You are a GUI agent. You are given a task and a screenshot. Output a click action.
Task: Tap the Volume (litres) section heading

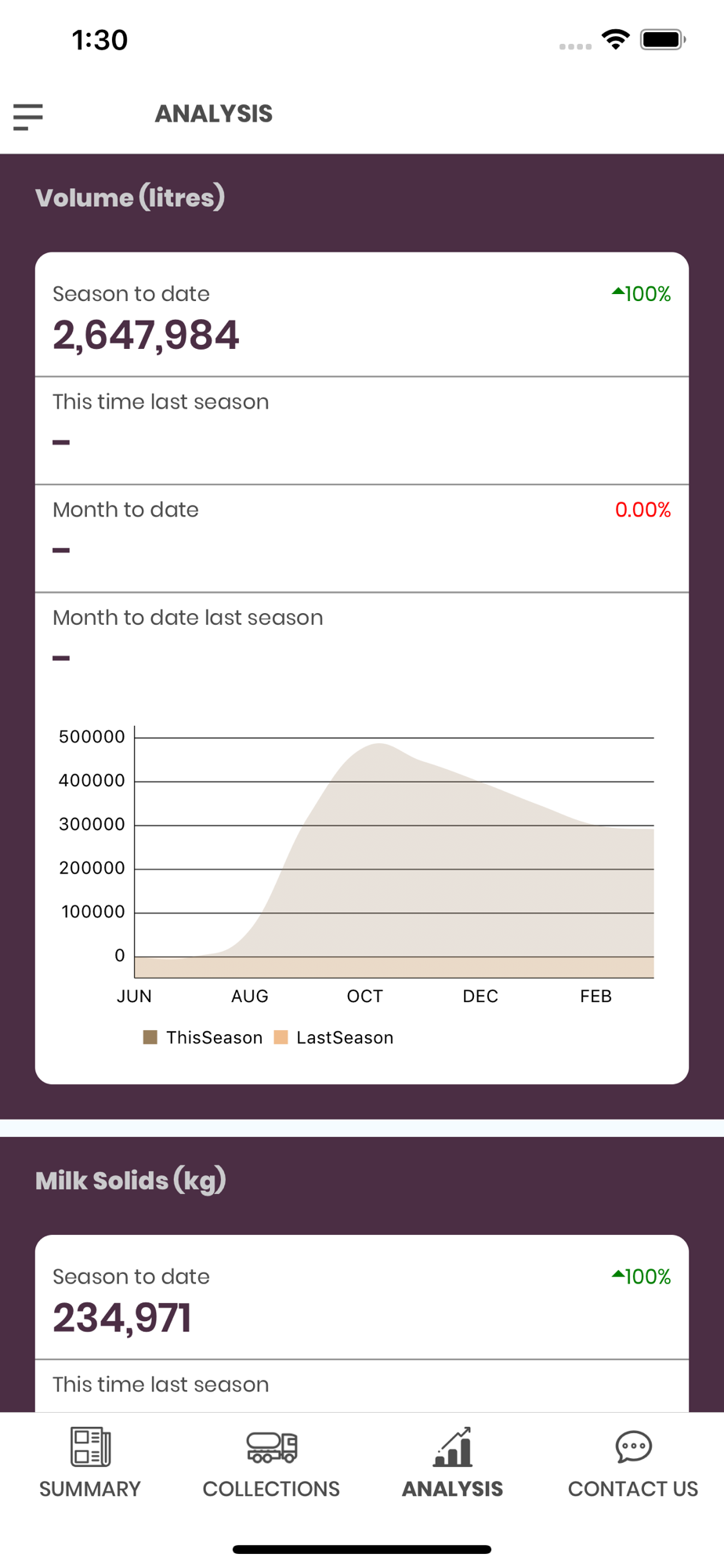pyautogui.click(x=130, y=198)
